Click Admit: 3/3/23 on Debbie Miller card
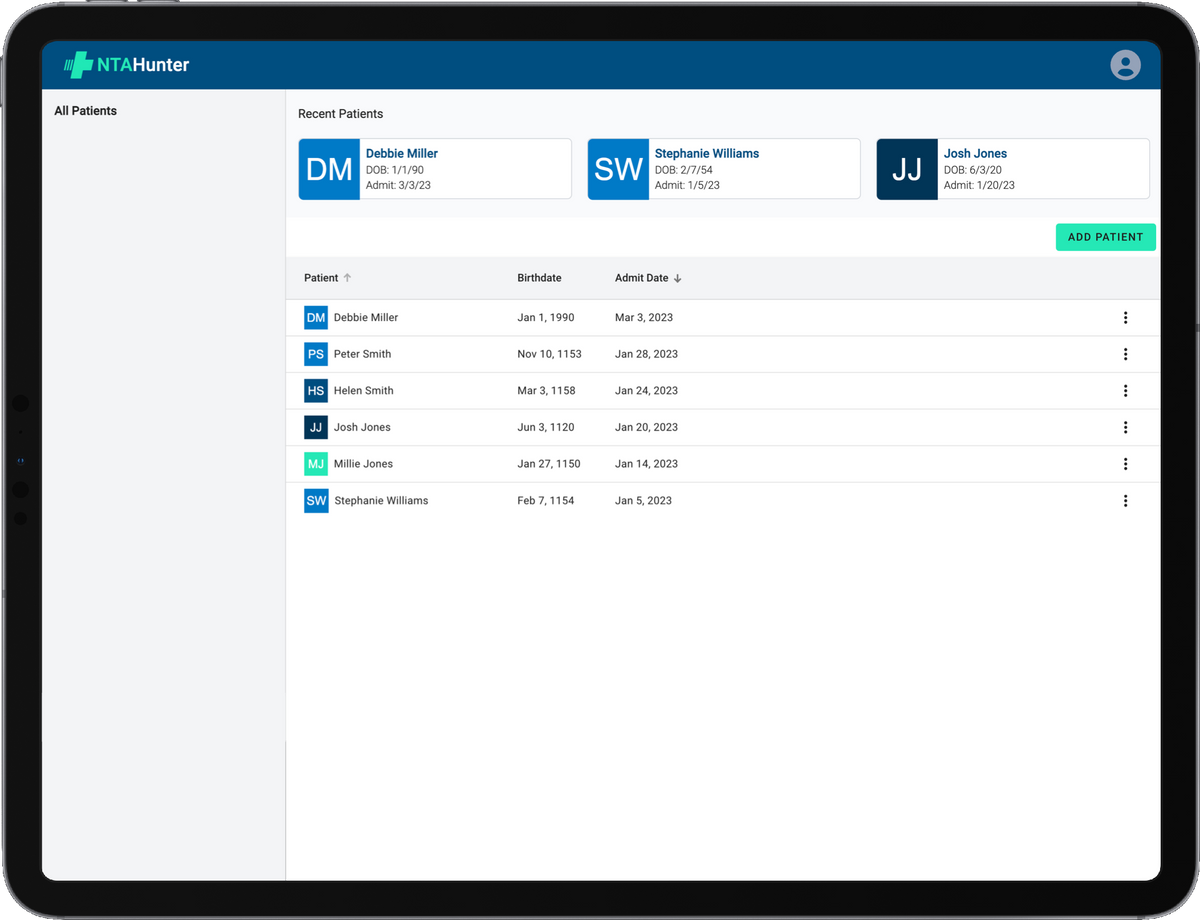 [x=398, y=185]
